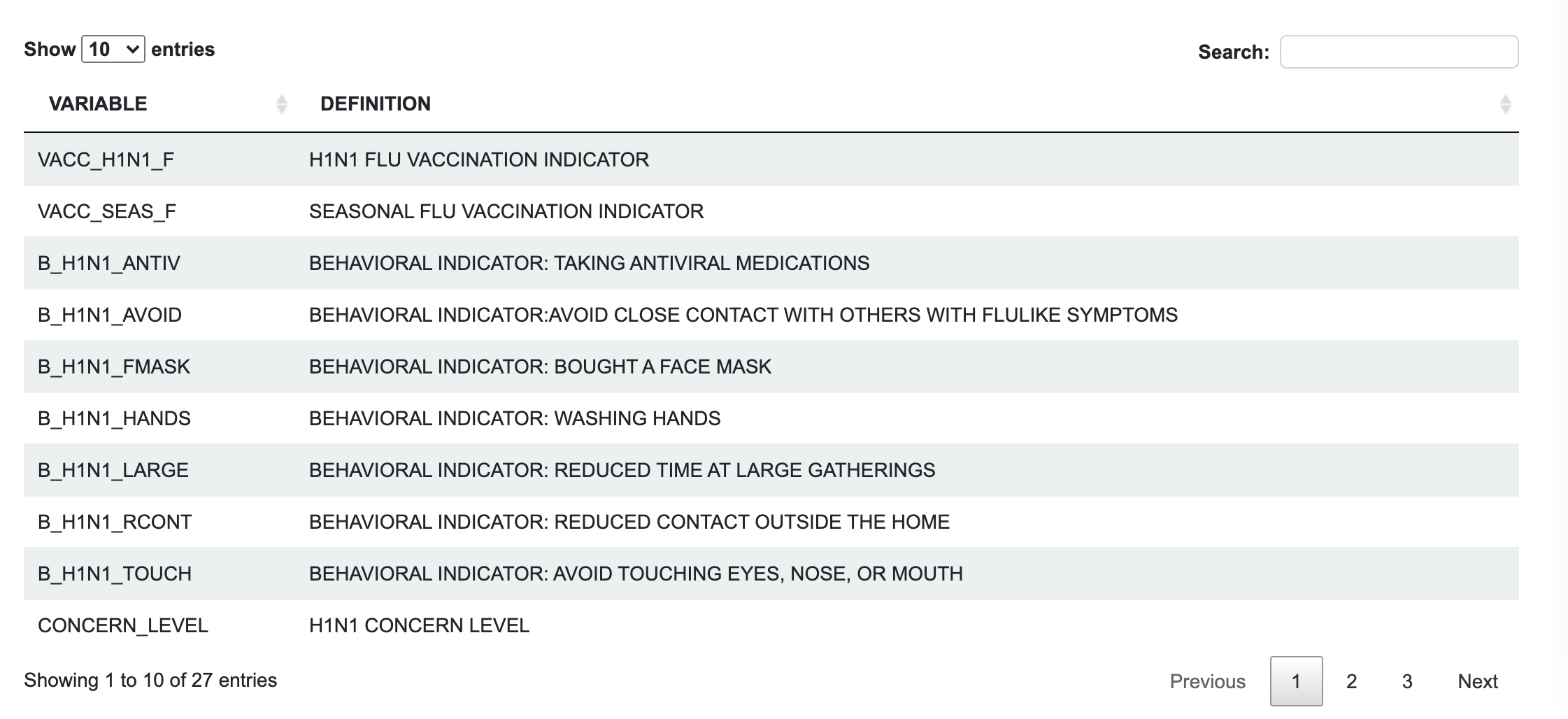Click the CONCERN_LEVEL variable cell
Viewport: 1568px width, 719px height.
(x=123, y=626)
